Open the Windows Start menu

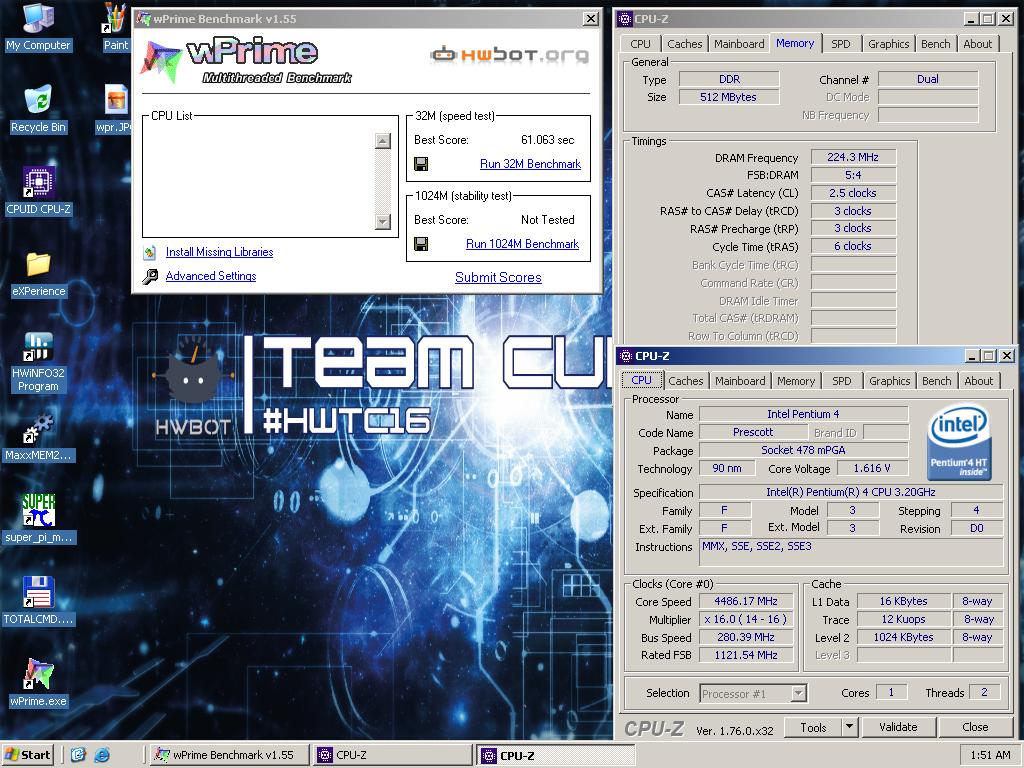[x=27, y=756]
